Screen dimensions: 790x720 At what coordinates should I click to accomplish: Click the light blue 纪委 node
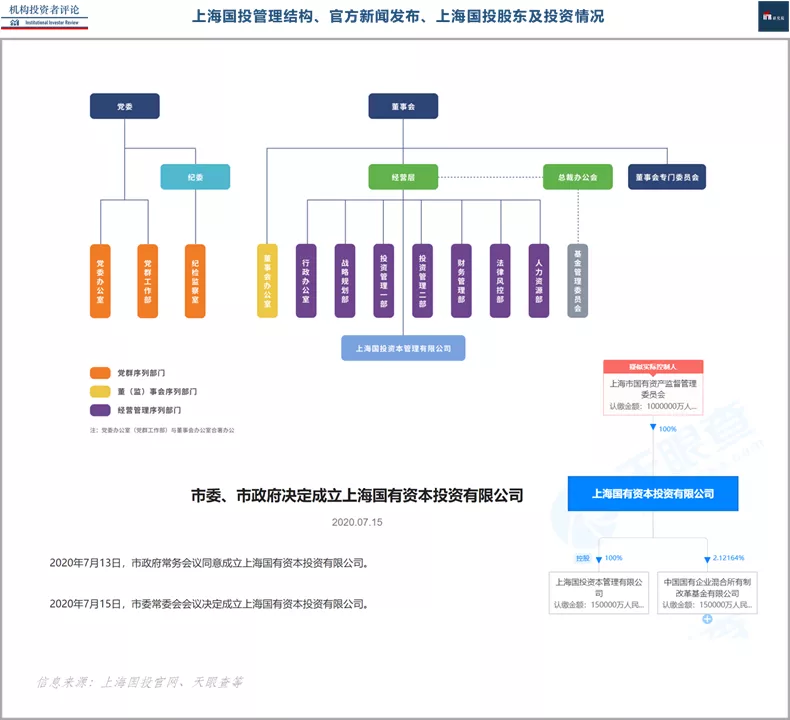[195, 177]
